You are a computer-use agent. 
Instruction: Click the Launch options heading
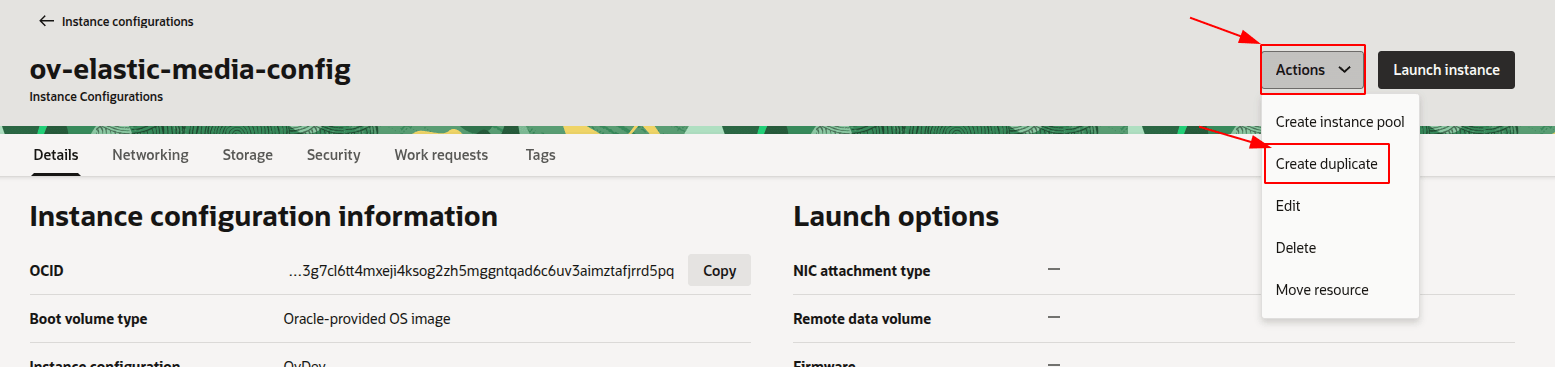tap(896, 216)
